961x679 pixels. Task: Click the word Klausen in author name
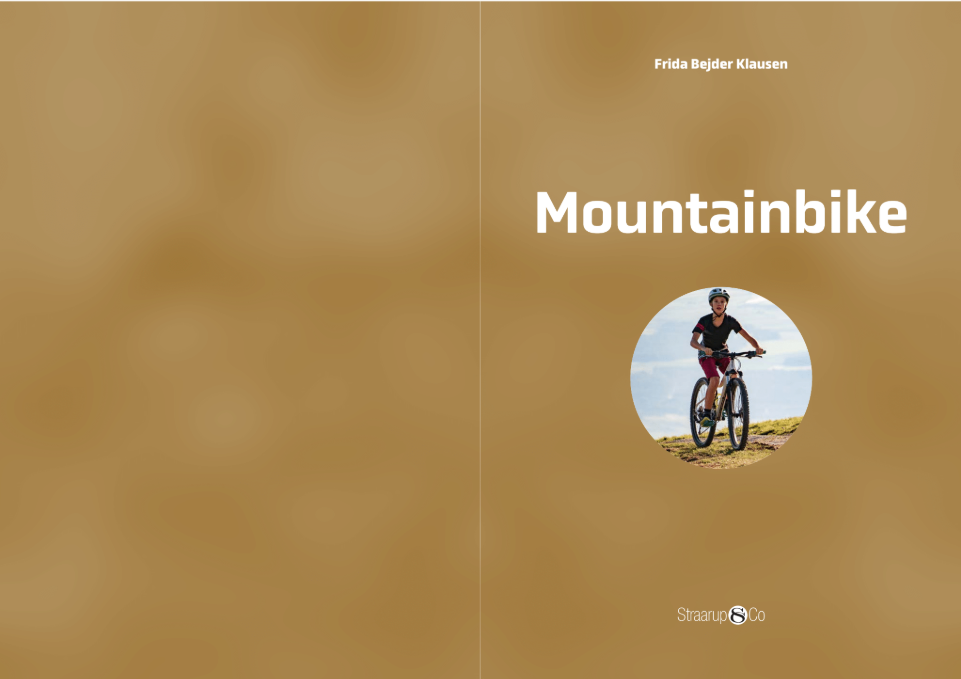[762, 64]
